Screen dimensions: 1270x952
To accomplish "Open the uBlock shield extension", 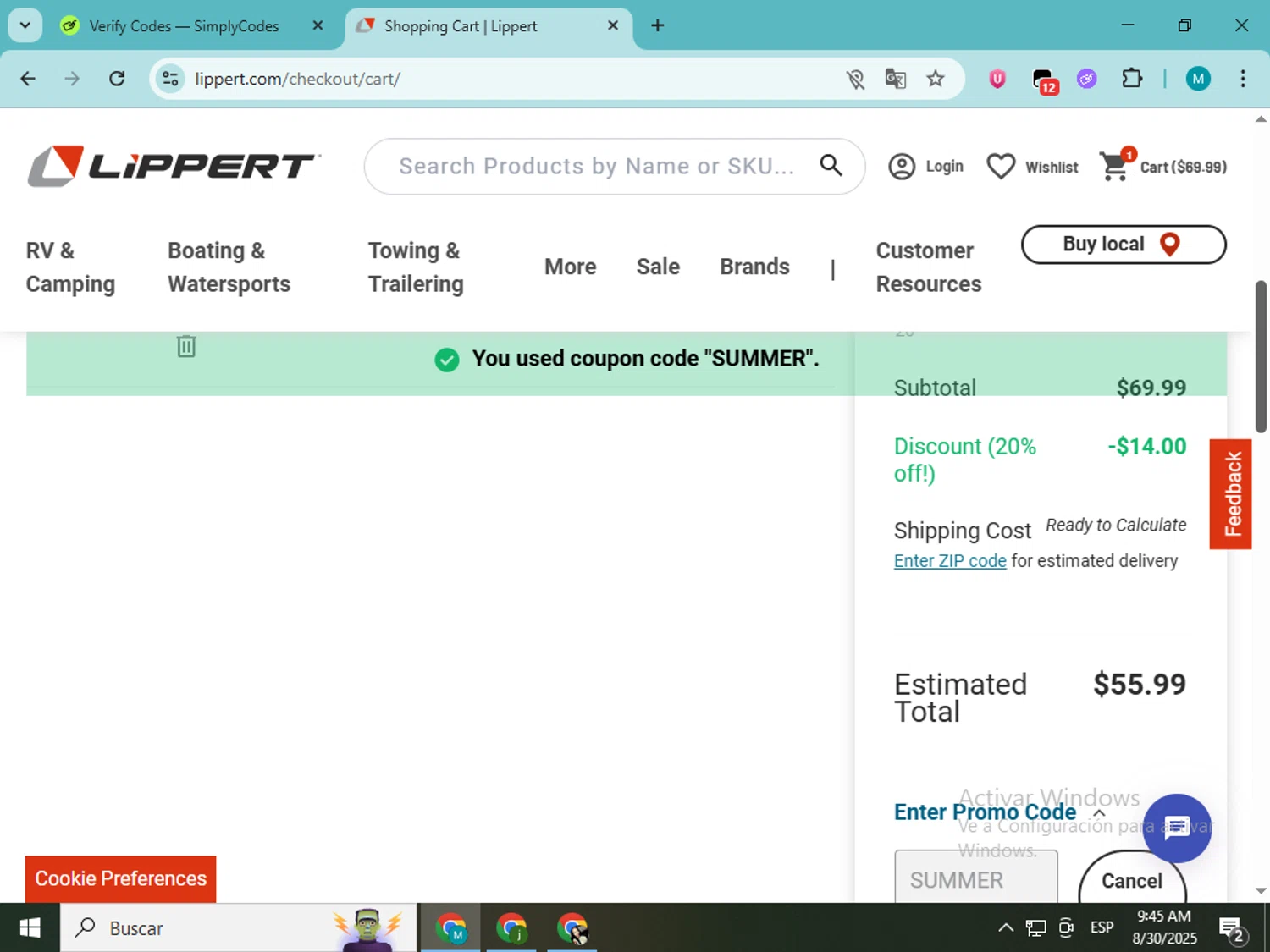I will pos(997,79).
